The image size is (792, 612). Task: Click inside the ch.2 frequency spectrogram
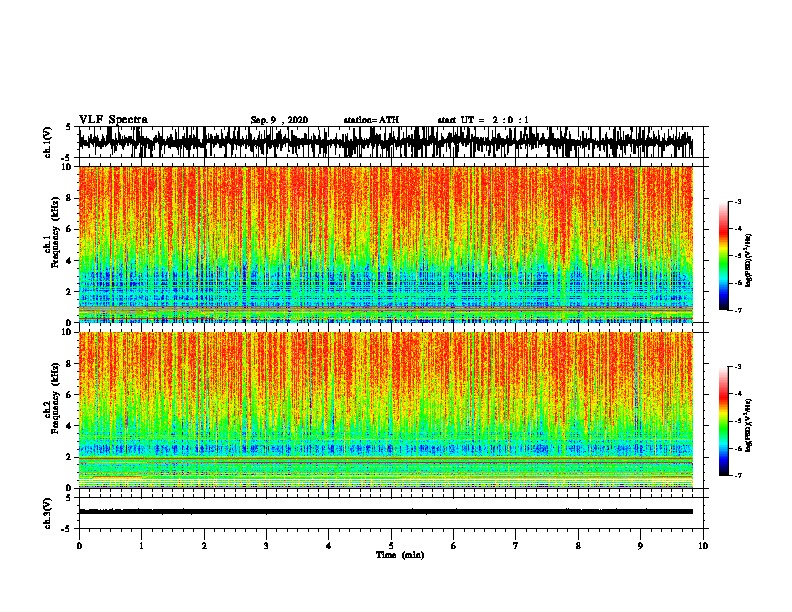385,410
